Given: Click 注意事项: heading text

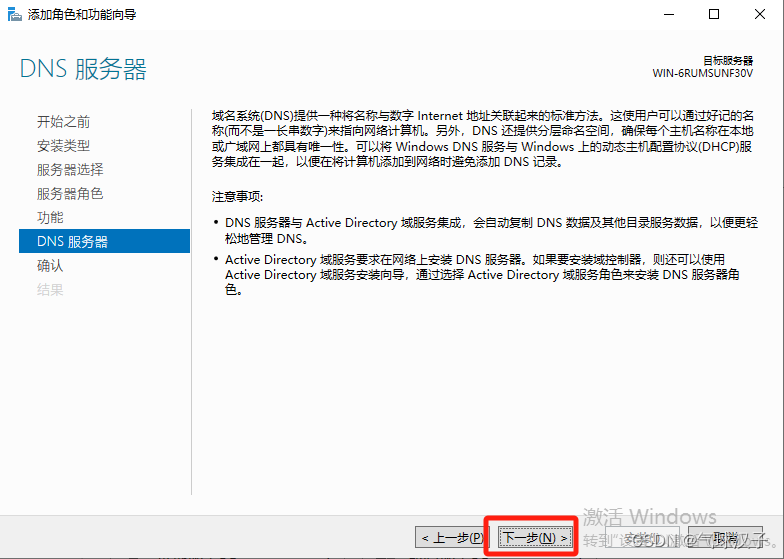Looking at the screenshot, I should coord(238,196).
